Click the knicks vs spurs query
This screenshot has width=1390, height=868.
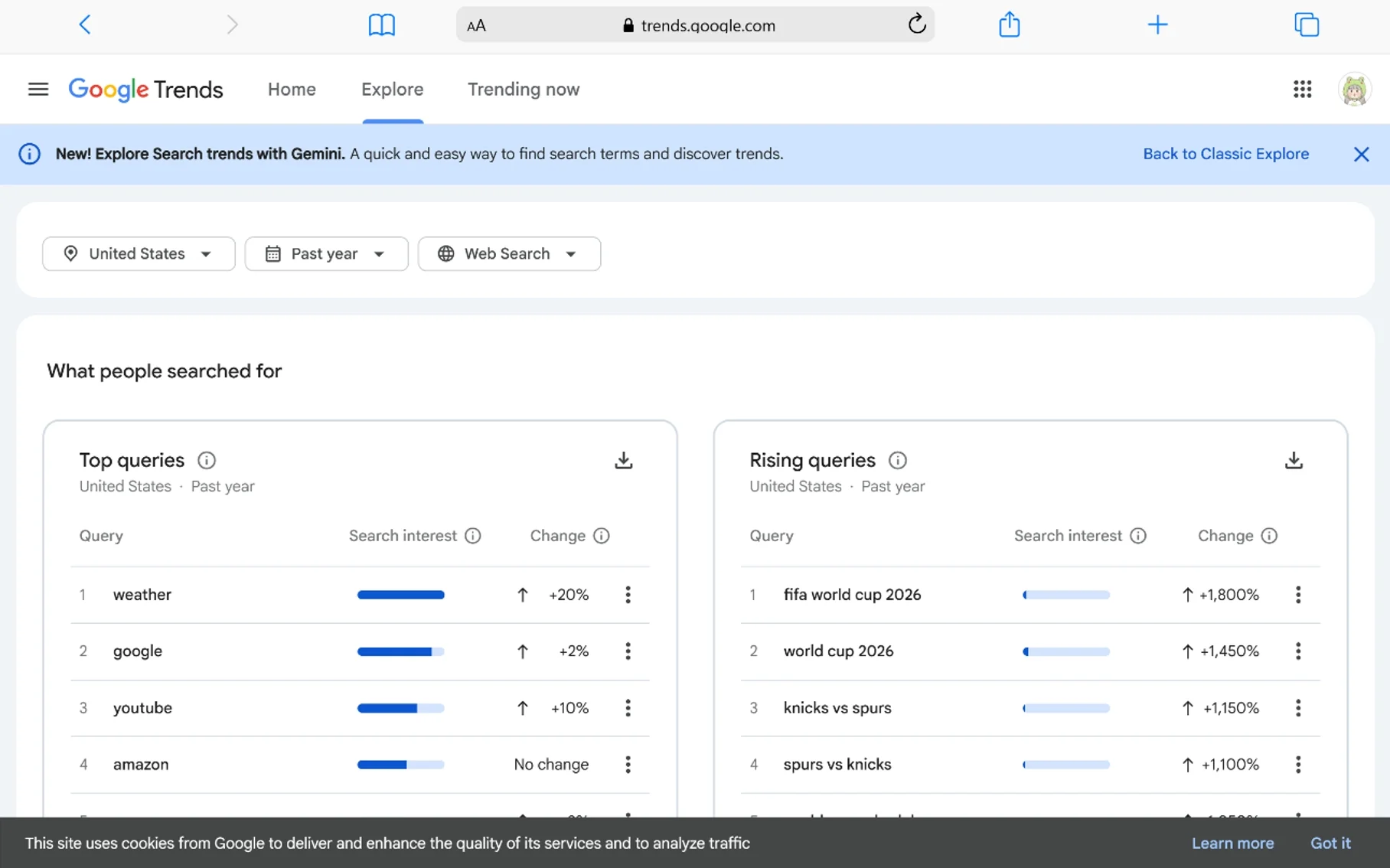837,708
